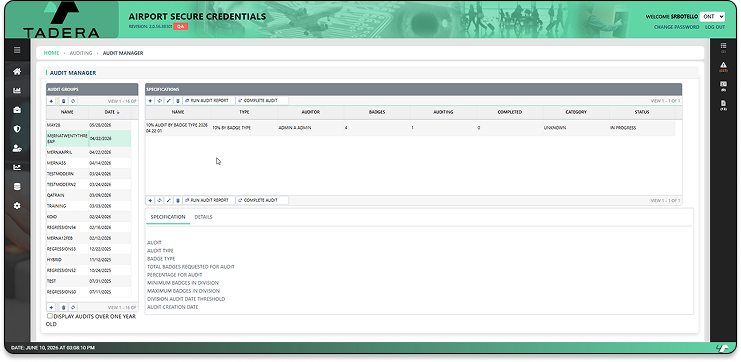Open the user badge icon in sidebar
This screenshot has height=362, width=741.
17,148
